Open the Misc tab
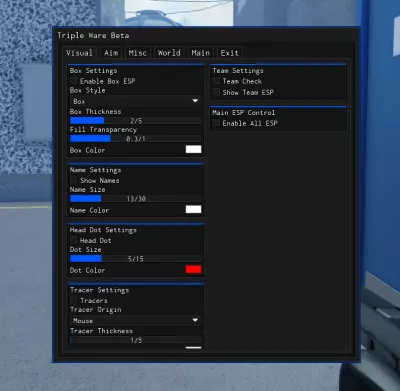400x391 pixels. [x=138, y=53]
